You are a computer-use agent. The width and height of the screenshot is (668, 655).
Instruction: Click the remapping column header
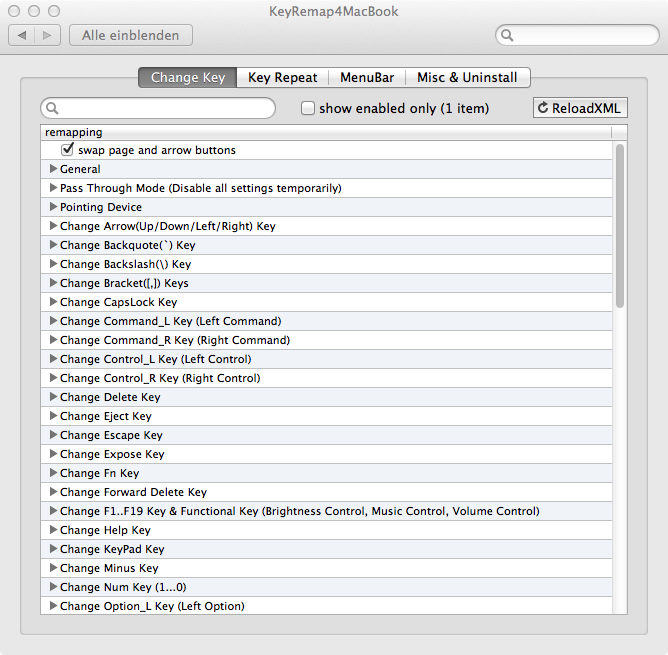326,133
